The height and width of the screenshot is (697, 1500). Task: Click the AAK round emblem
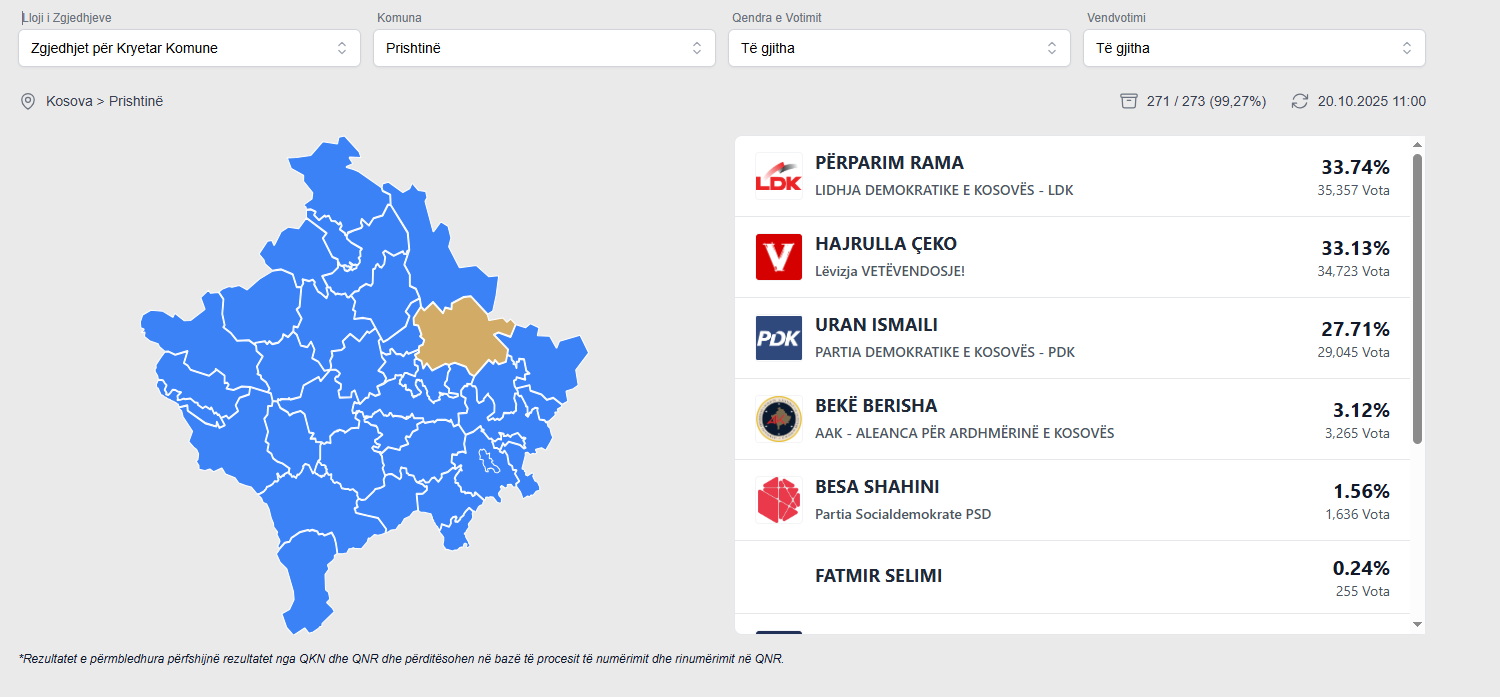point(778,419)
